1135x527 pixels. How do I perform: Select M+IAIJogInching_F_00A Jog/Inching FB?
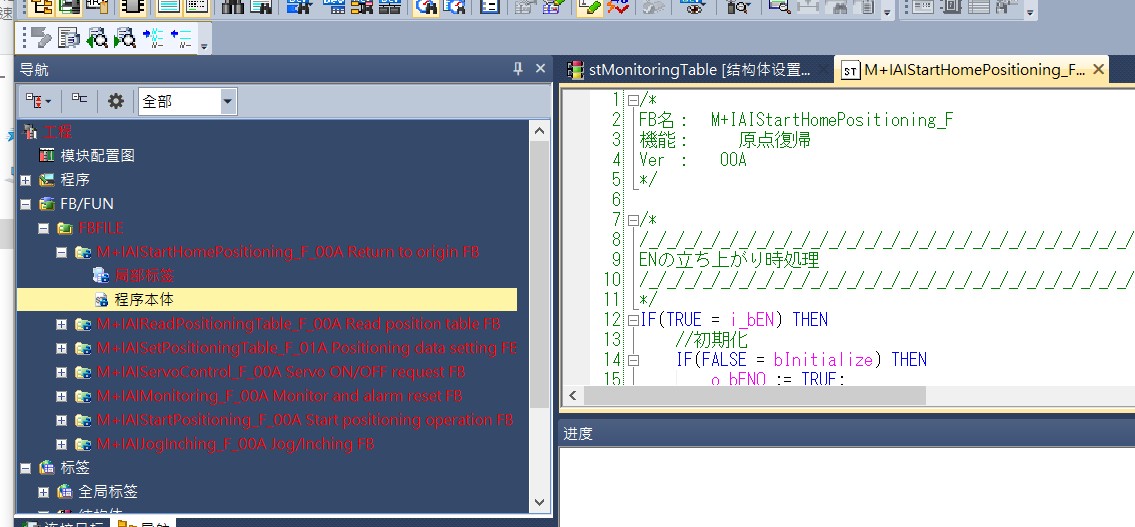(235, 444)
